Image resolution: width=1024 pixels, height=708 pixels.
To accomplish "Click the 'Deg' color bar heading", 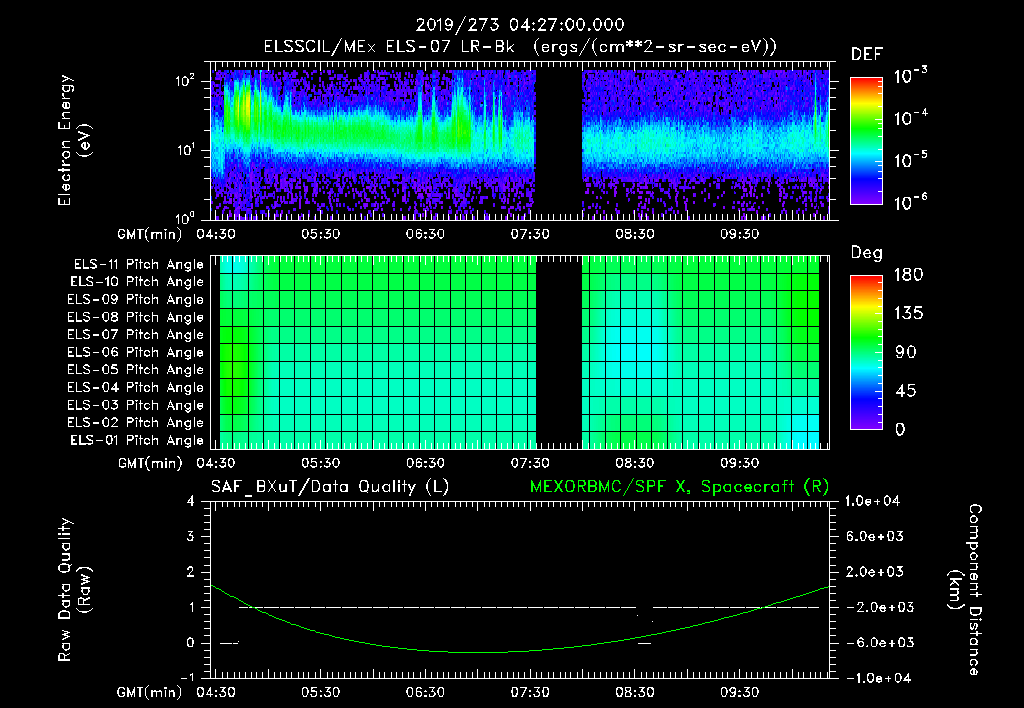I will (x=867, y=253).
